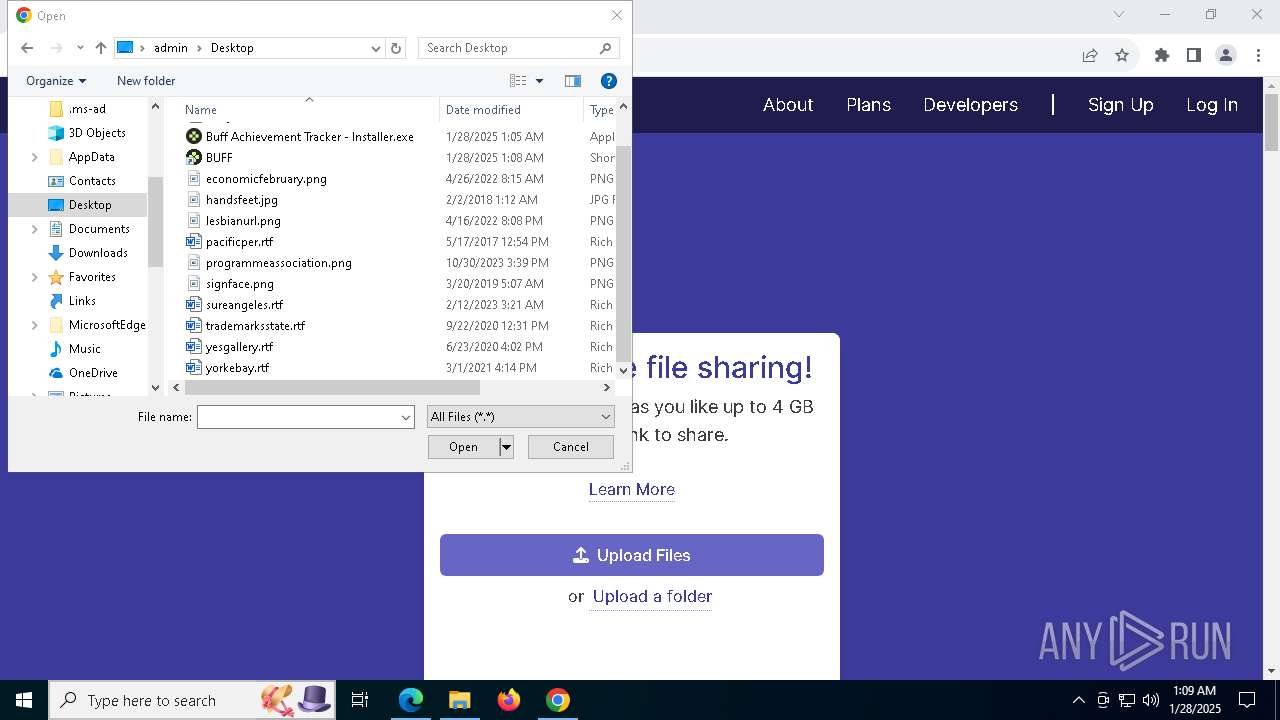Open Firefox from the taskbar
This screenshot has height=720, width=1280.
point(509,700)
